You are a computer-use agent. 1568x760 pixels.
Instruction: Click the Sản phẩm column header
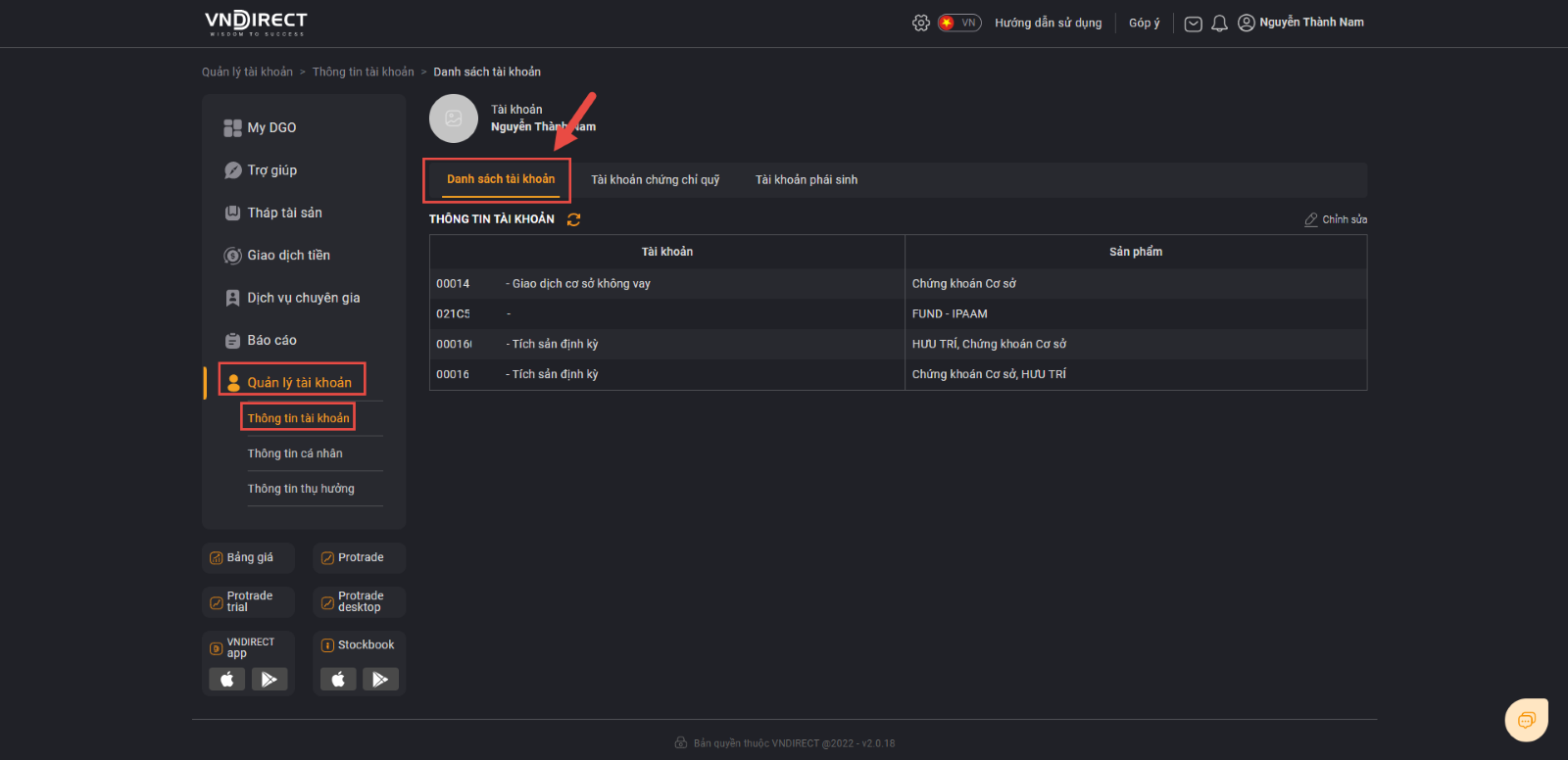click(x=1136, y=252)
